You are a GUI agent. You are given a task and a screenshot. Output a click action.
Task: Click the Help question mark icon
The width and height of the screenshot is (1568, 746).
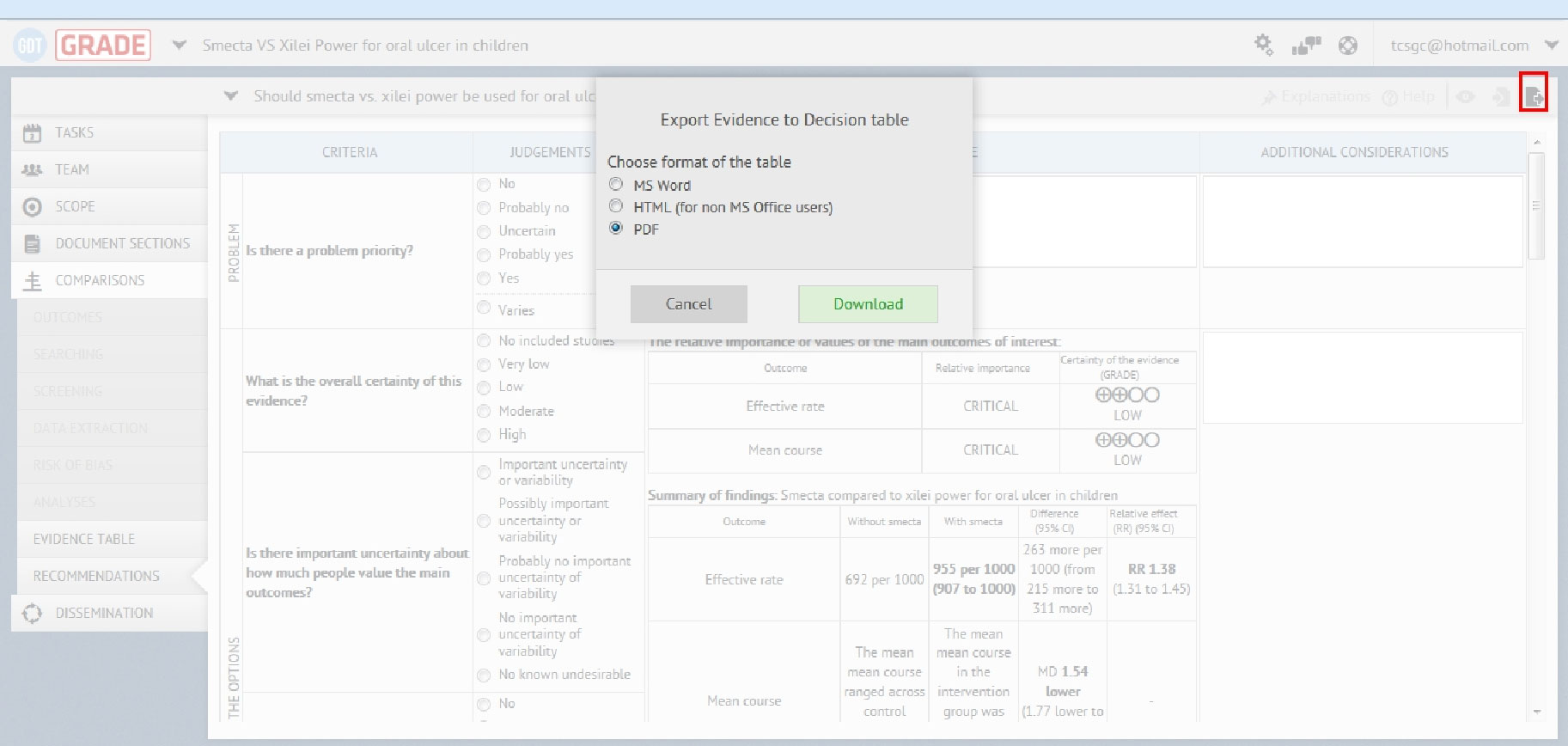click(1389, 97)
